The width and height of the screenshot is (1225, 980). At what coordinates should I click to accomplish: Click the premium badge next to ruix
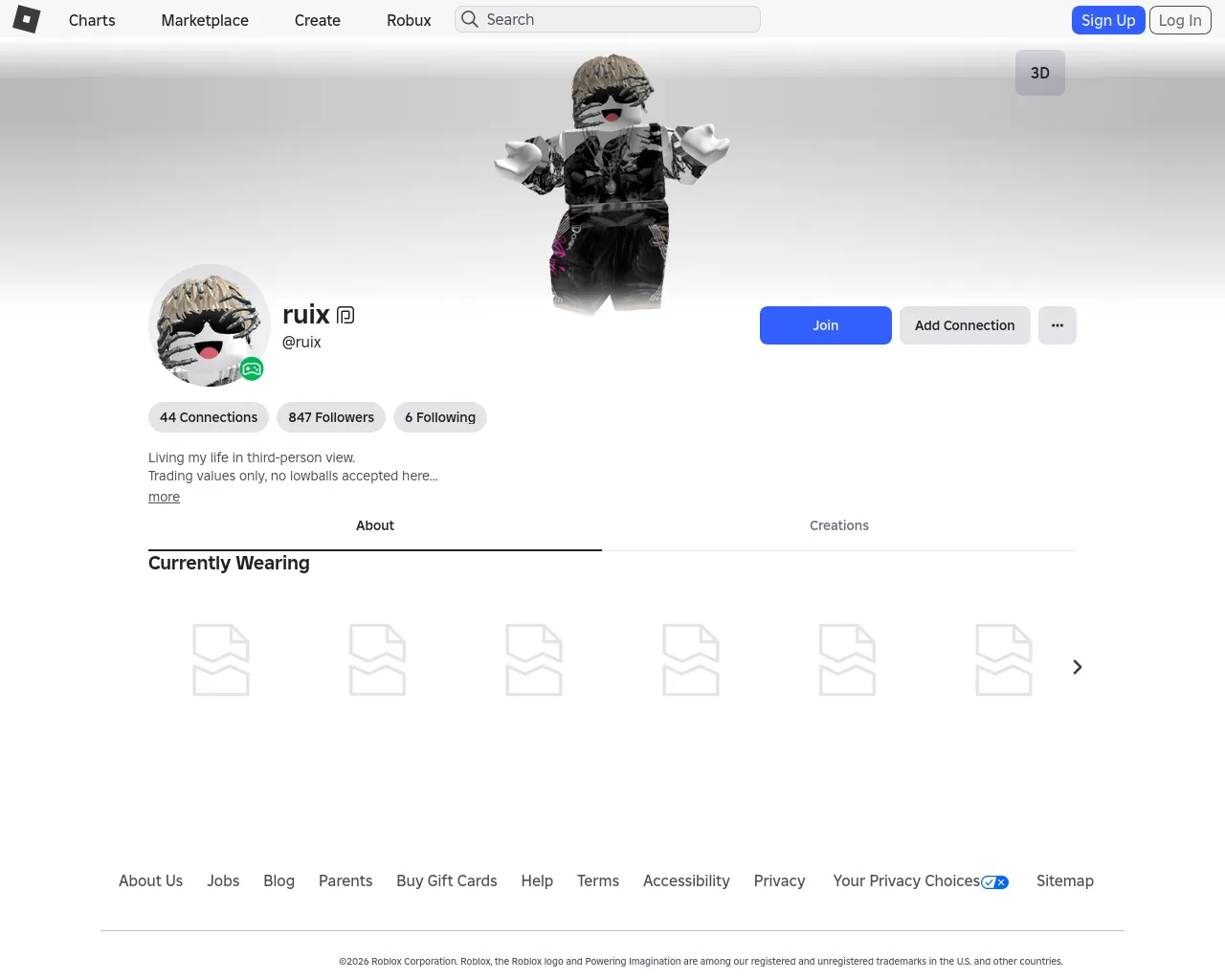345,315
